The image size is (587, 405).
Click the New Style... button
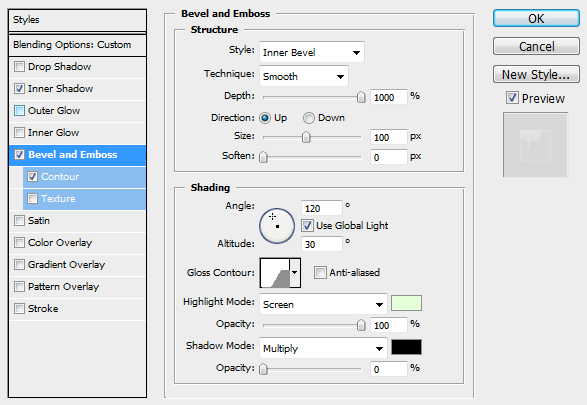(536, 74)
